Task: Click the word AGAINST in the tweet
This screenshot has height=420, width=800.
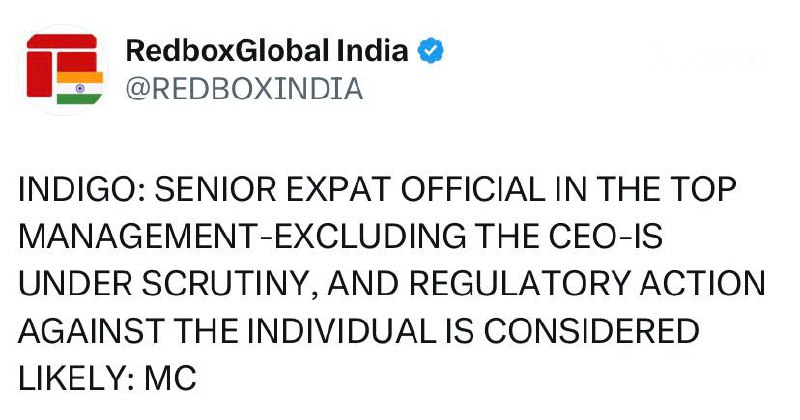Action: pyautogui.click(x=88, y=332)
